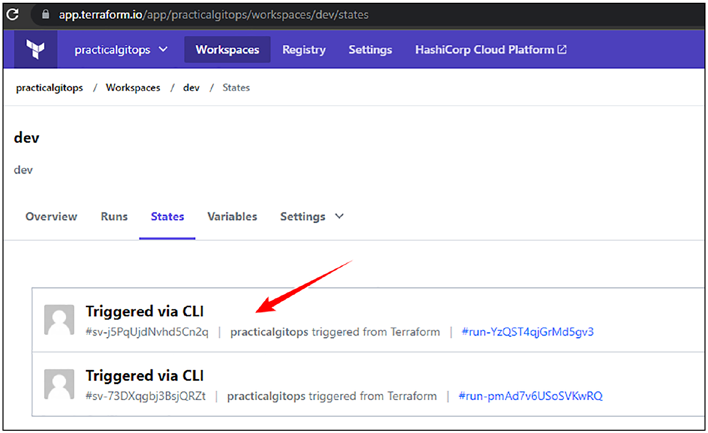
Task: Switch to the Overview tab
Action: point(51,216)
